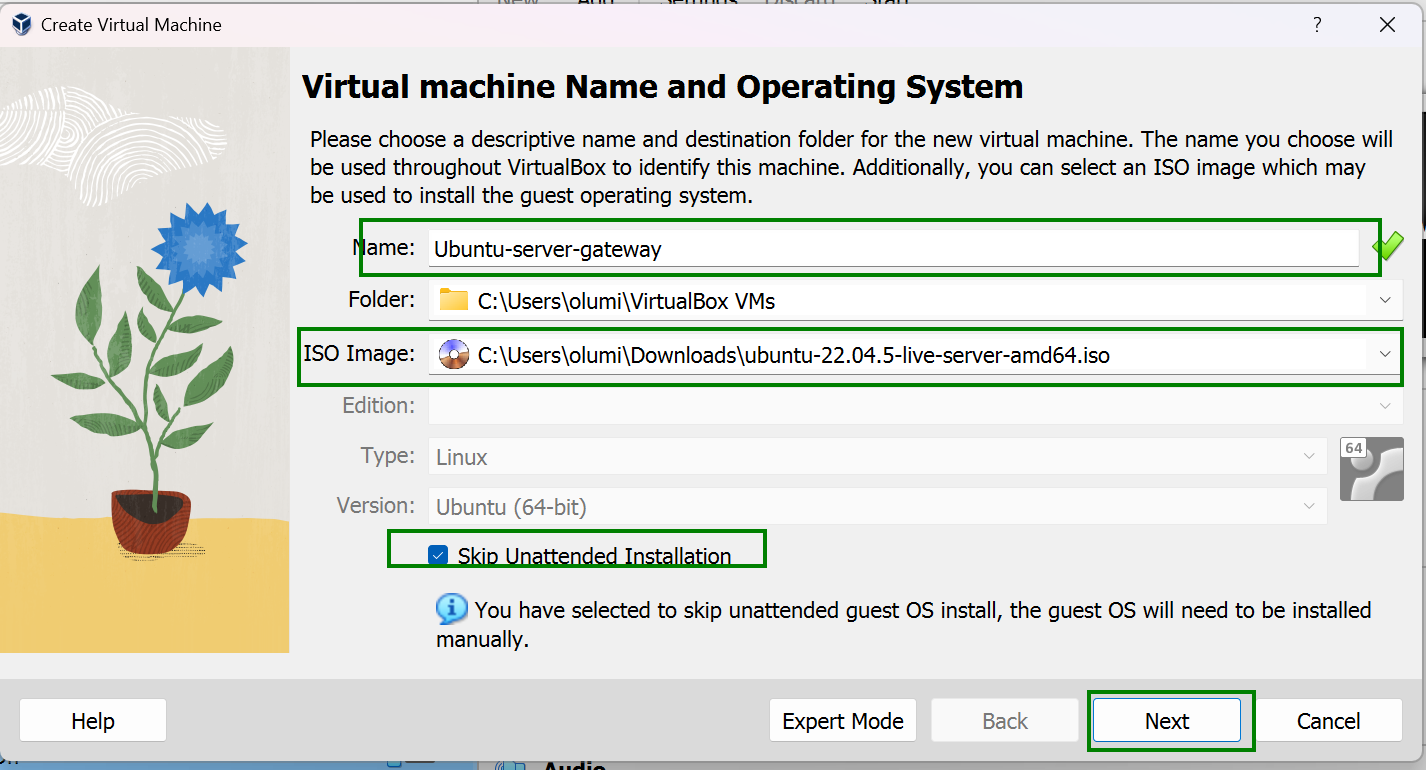Click the question mark help button in title bar
The image size is (1426, 770).
click(1318, 25)
